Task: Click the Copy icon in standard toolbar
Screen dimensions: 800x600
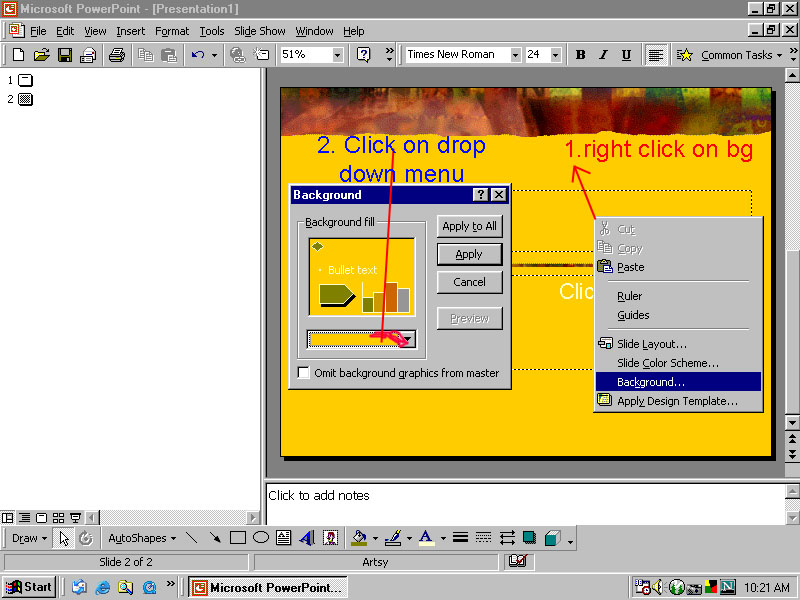Action: [146, 55]
